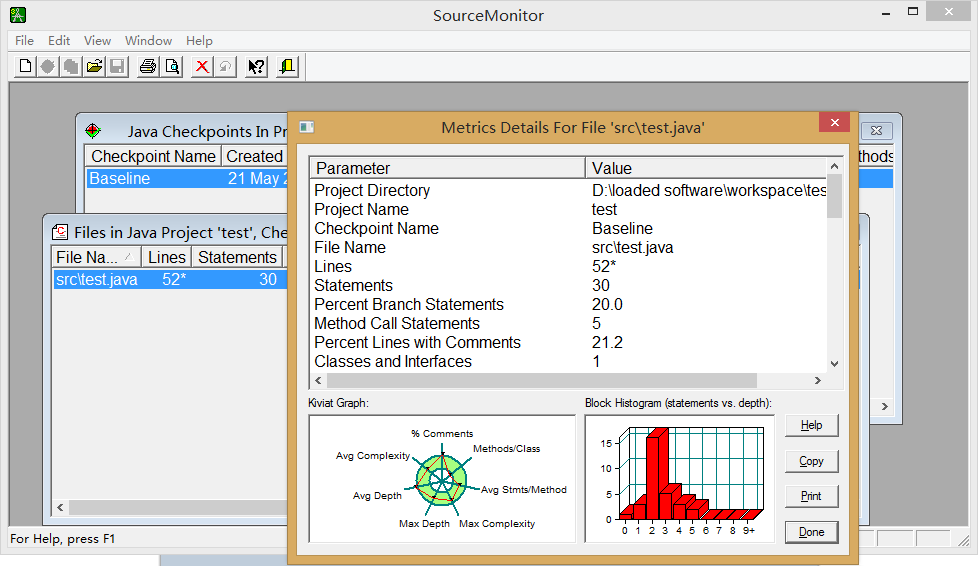Click the Help button in Metrics Details

click(x=811, y=425)
